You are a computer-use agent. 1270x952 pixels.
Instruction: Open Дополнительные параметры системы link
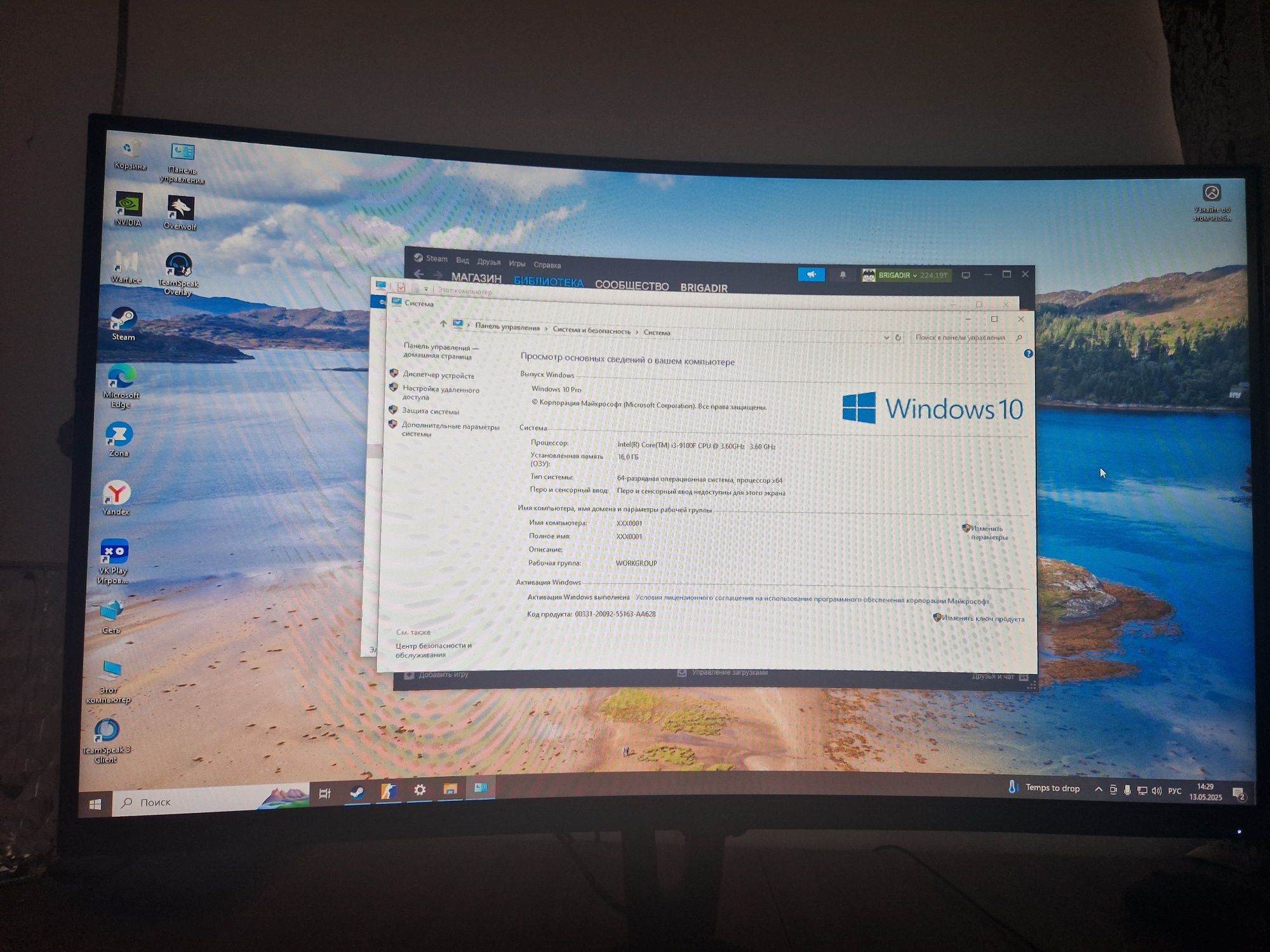click(x=450, y=430)
